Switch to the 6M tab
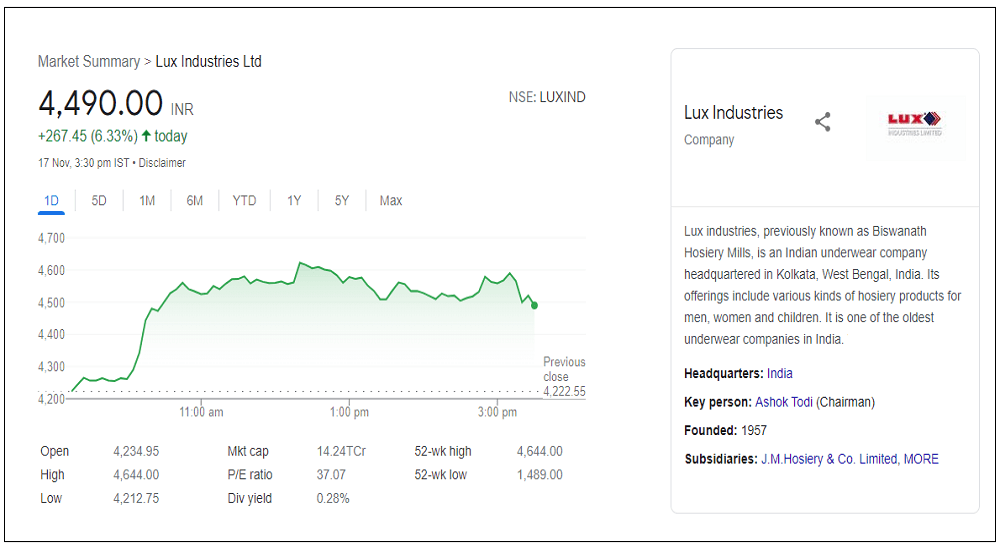This screenshot has height=550, width=1000. click(x=195, y=200)
